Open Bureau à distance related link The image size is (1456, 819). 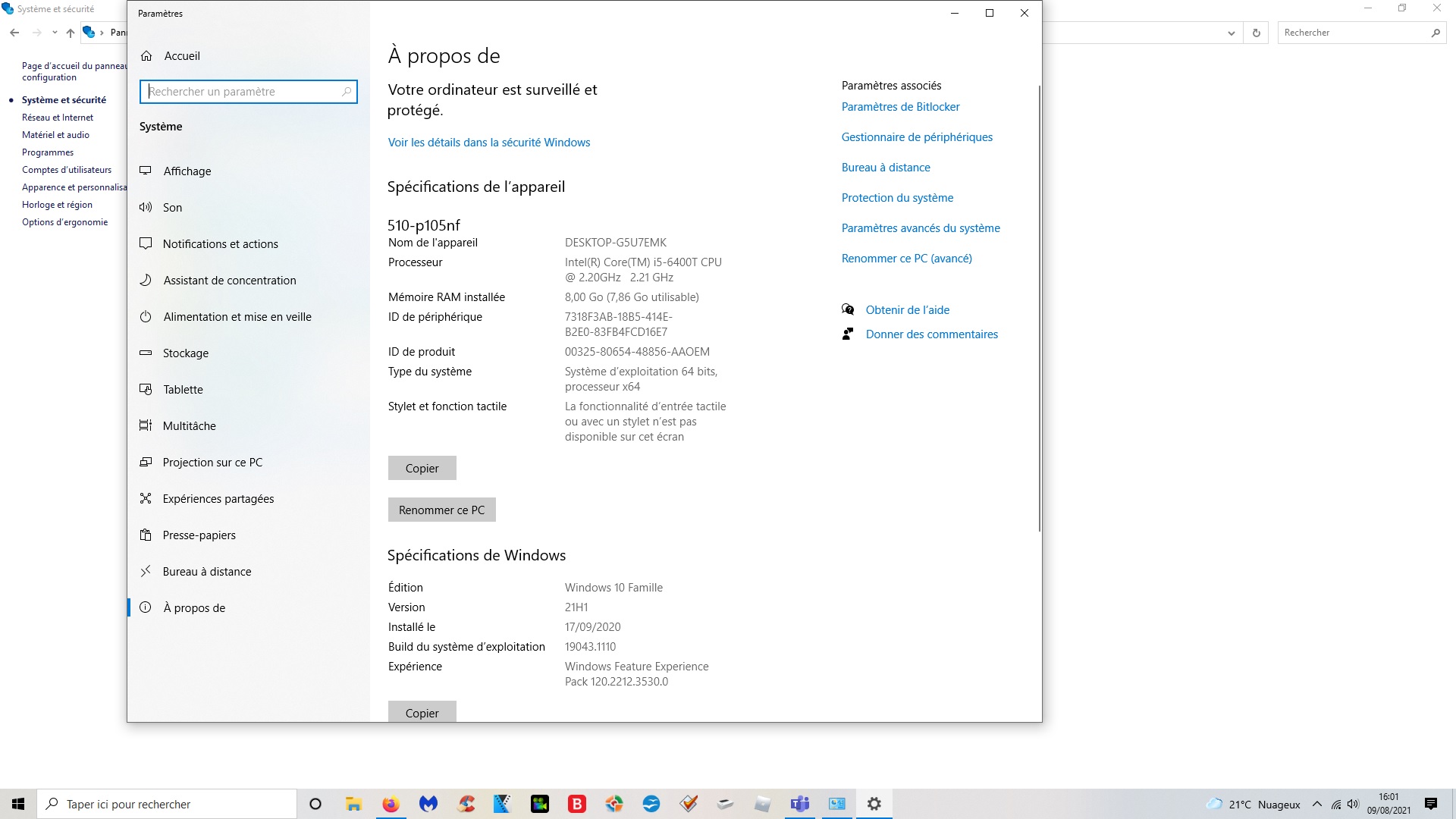(886, 168)
